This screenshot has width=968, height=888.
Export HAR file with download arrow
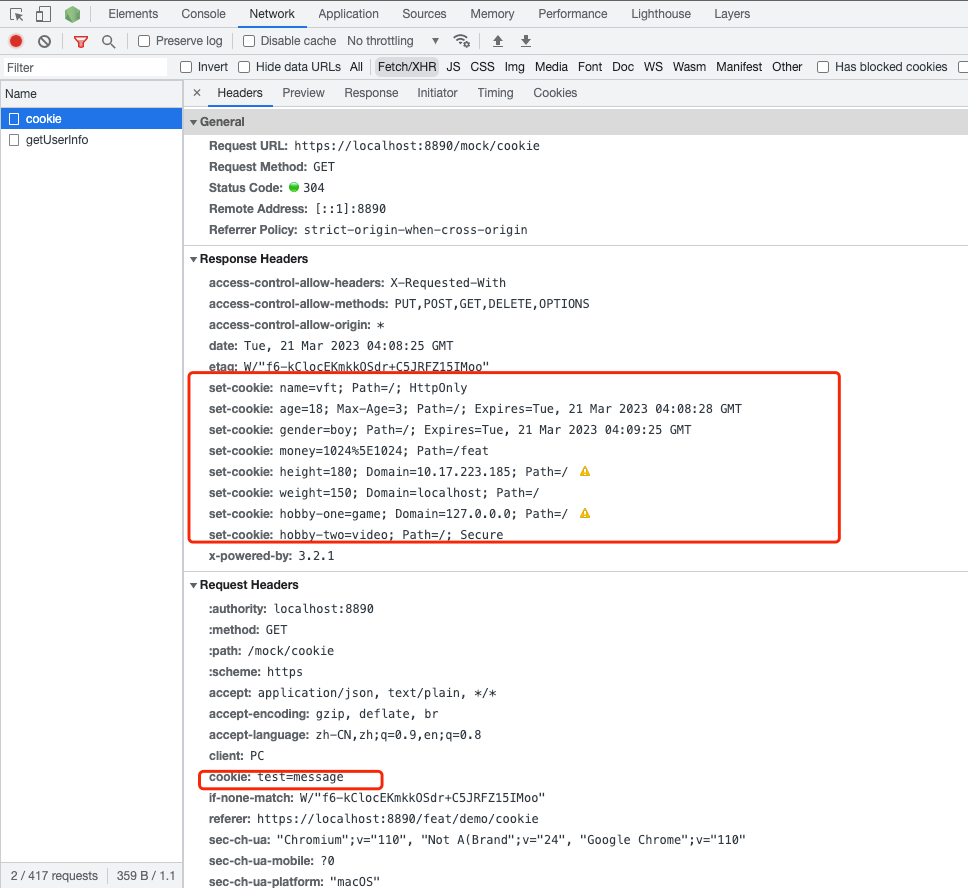526,41
